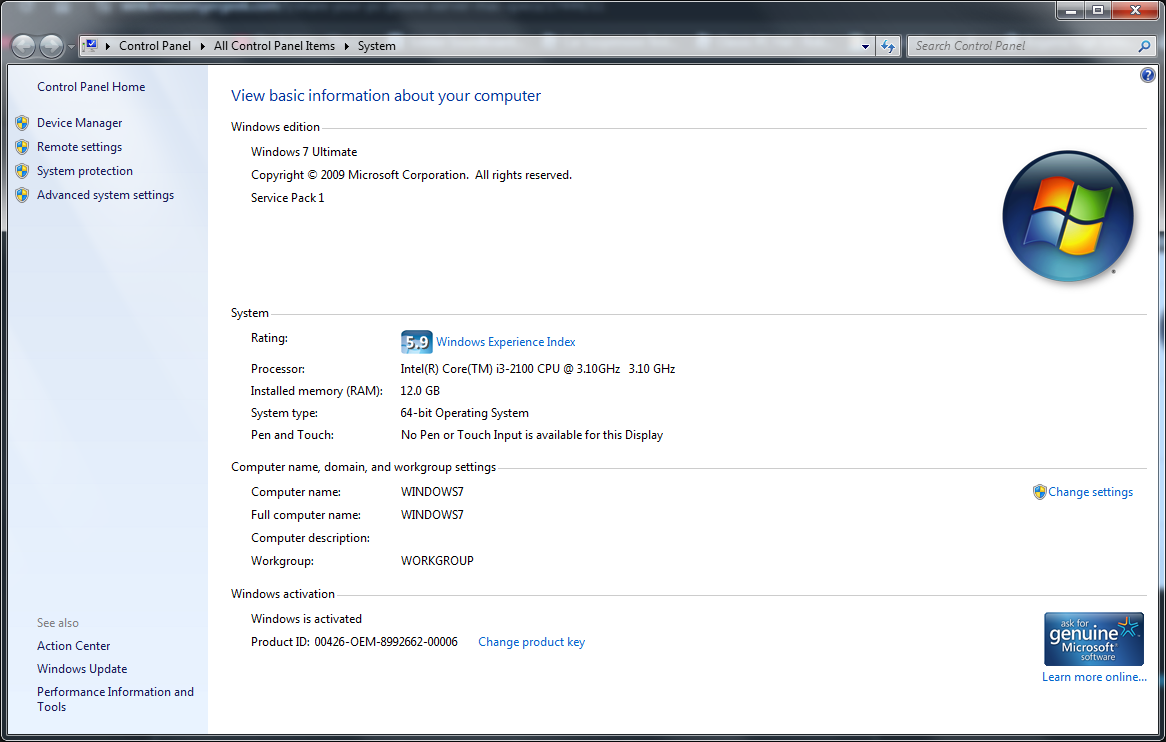Click the Computer name value WINDOWS7
The height and width of the screenshot is (742, 1166).
(432, 492)
